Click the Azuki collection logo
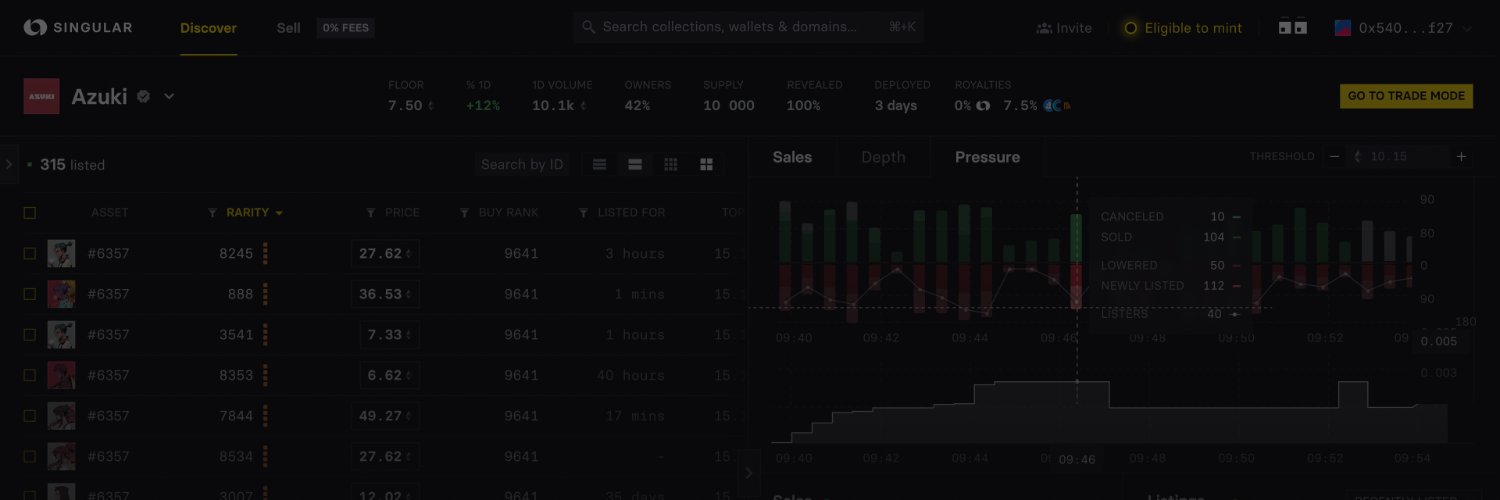Screen dimensions: 1500x500 (x=42, y=96)
